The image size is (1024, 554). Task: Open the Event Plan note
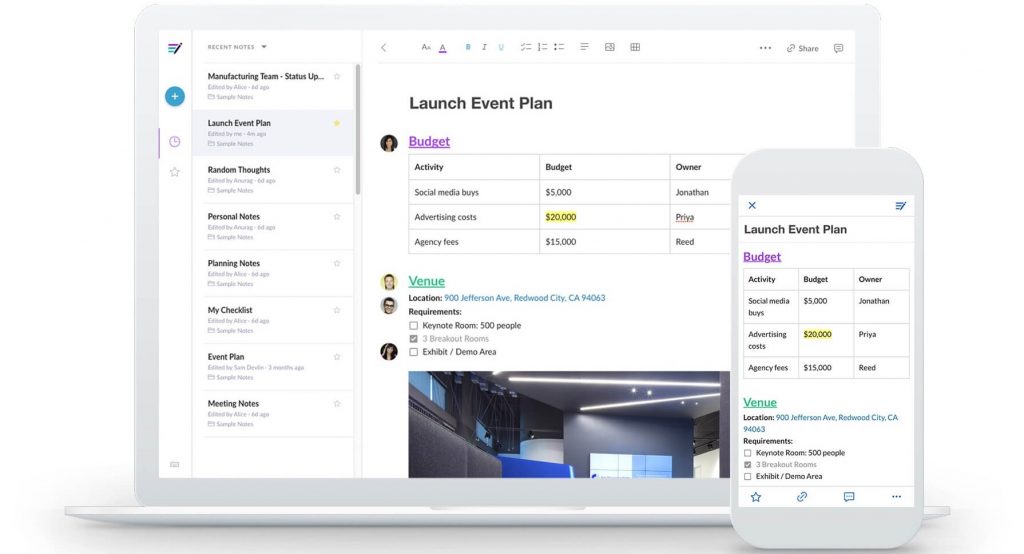point(273,367)
